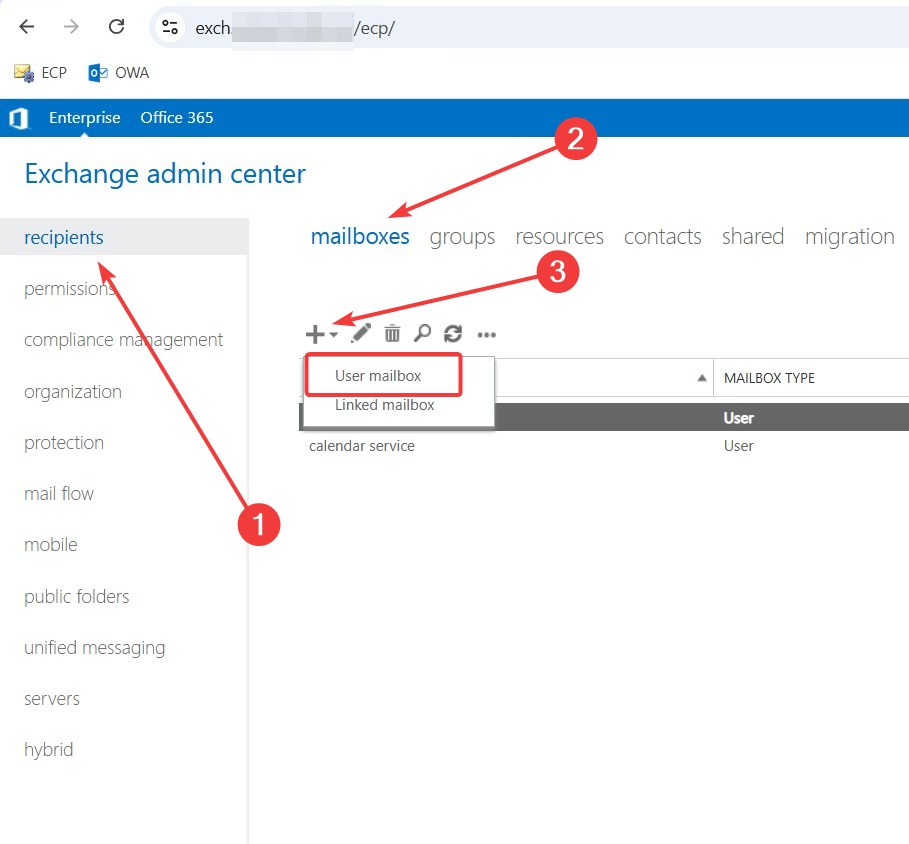Open the ECP bookmark
Image resolution: width=909 pixels, height=844 pixels.
(41, 73)
